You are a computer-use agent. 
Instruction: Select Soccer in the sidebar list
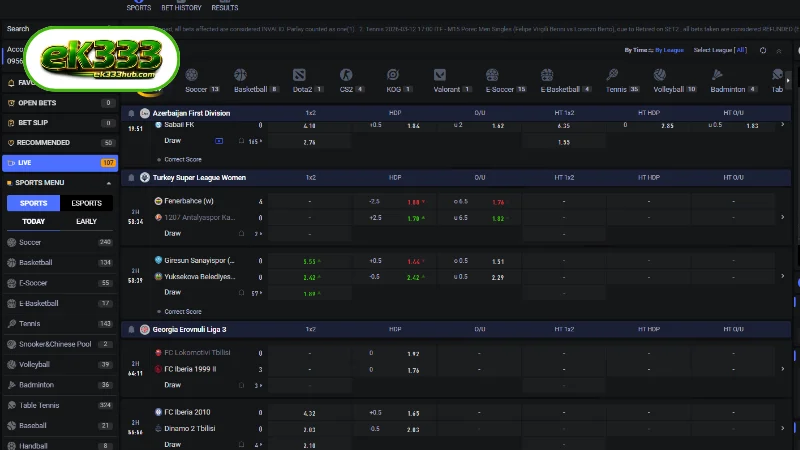point(60,242)
